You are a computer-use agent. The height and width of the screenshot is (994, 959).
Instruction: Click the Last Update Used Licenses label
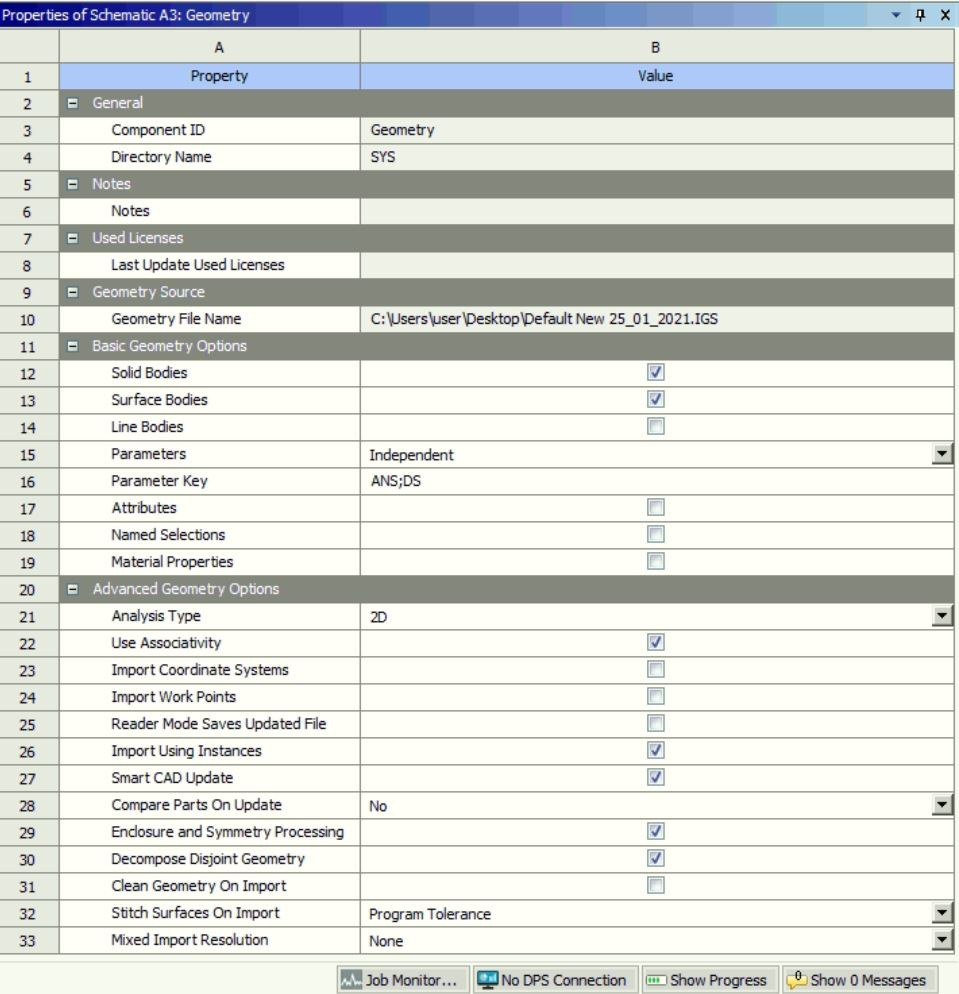[198, 265]
